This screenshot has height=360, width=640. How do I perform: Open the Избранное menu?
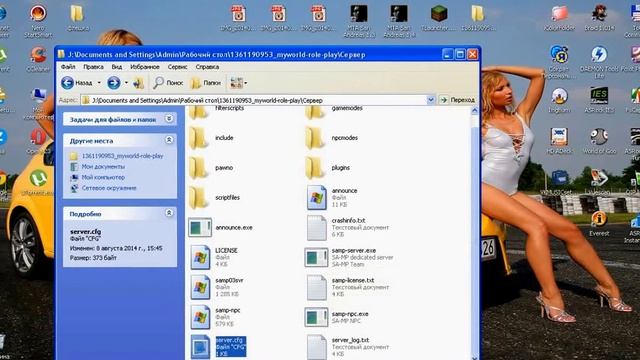tap(144, 67)
